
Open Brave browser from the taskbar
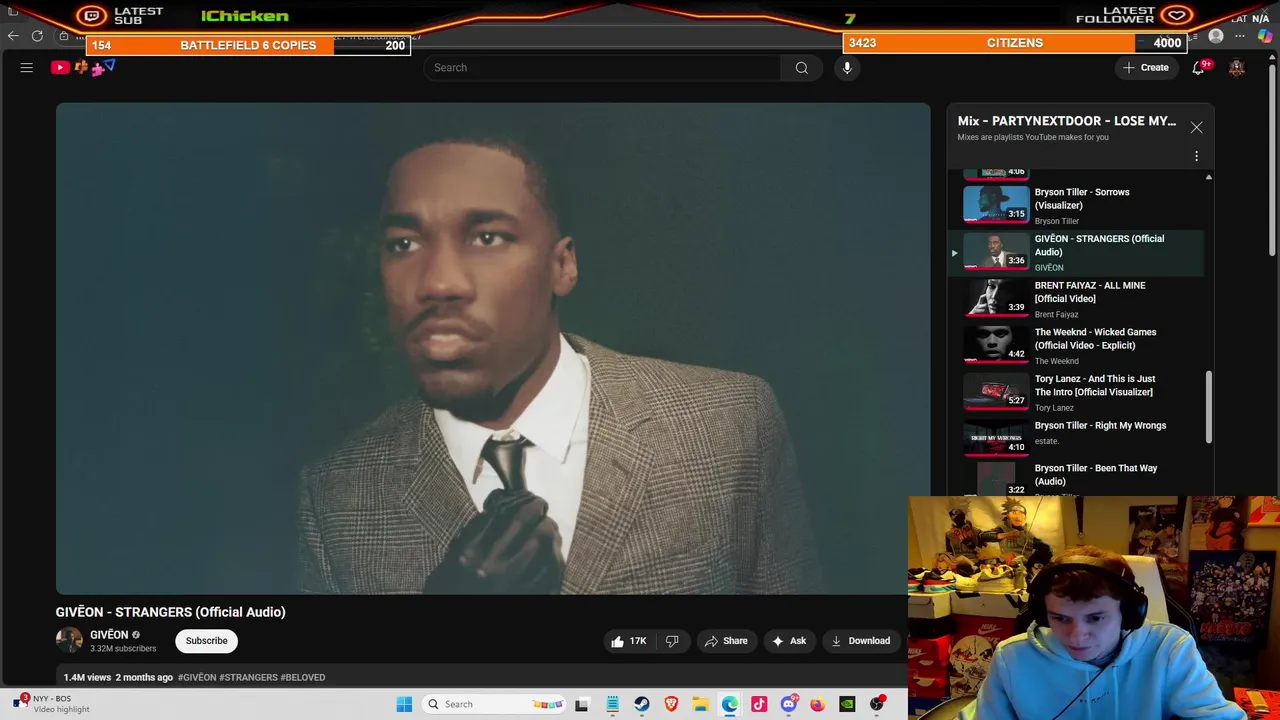coord(671,704)
